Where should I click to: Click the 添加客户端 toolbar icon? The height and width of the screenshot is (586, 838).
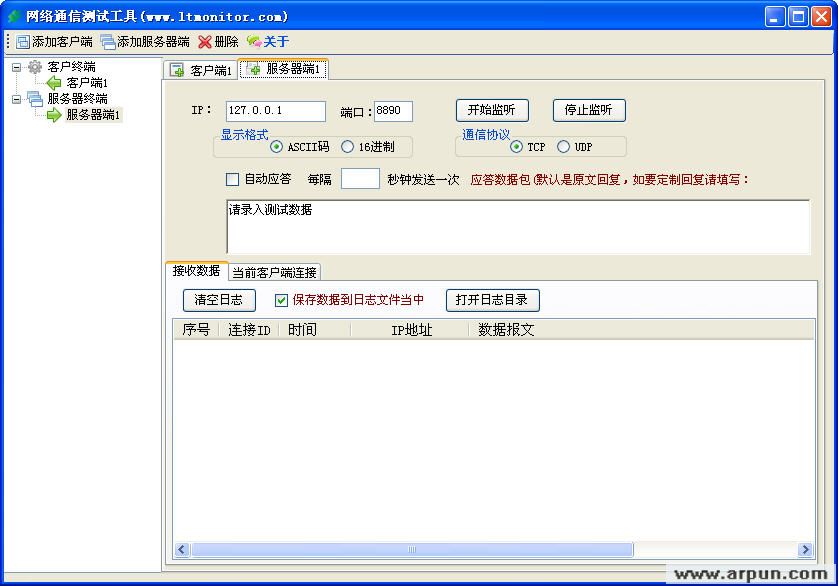(22, 43)
